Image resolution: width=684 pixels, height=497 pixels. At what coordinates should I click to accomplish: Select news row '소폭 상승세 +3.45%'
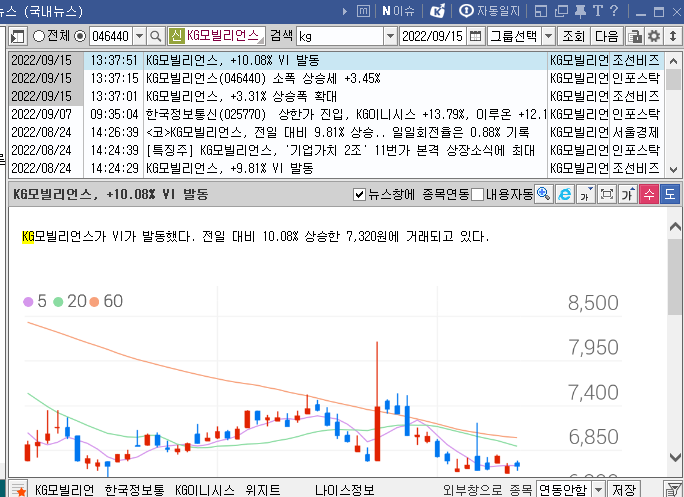coord(336,78)
